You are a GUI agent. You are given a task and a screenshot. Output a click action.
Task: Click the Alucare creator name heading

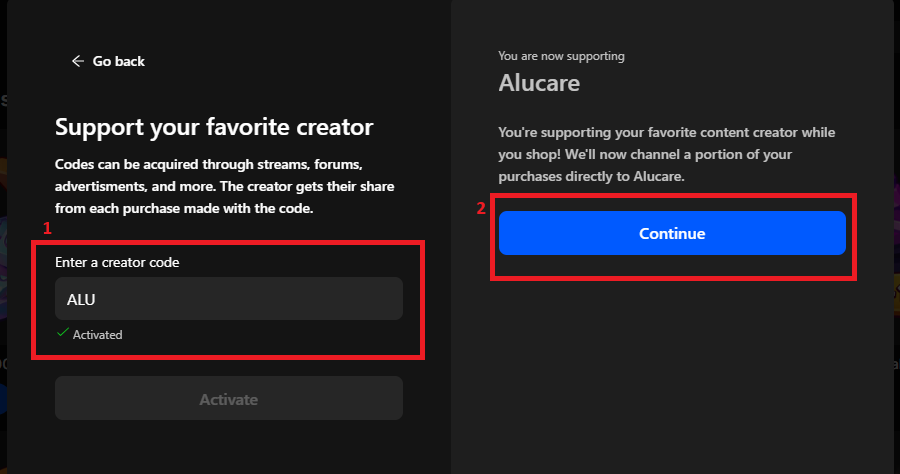click(x=539, y=83)
